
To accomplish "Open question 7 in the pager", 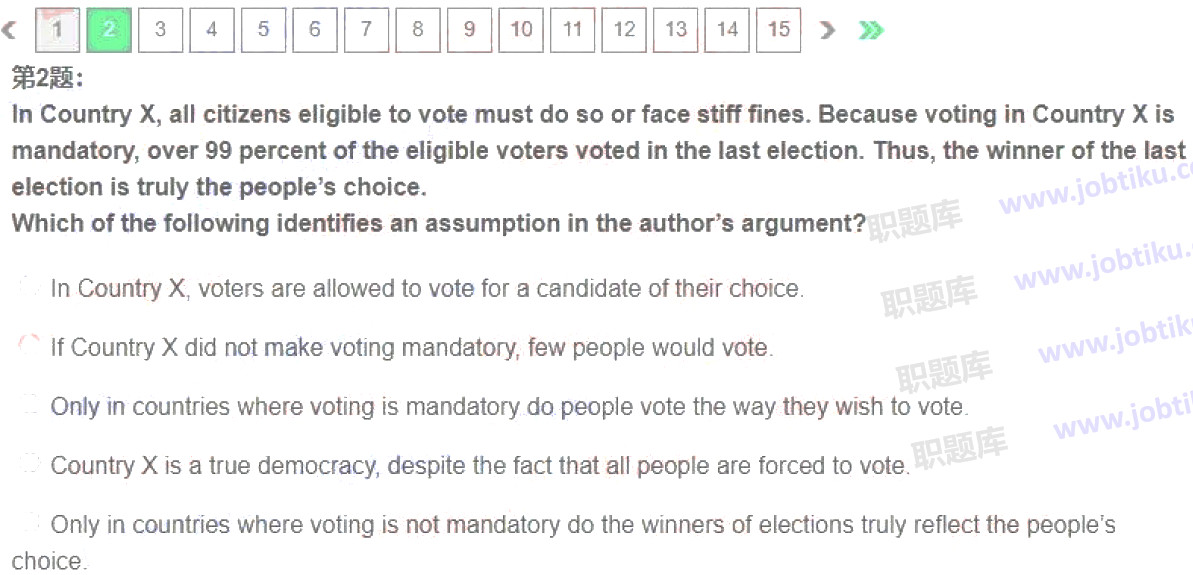I will pos(366,30).
